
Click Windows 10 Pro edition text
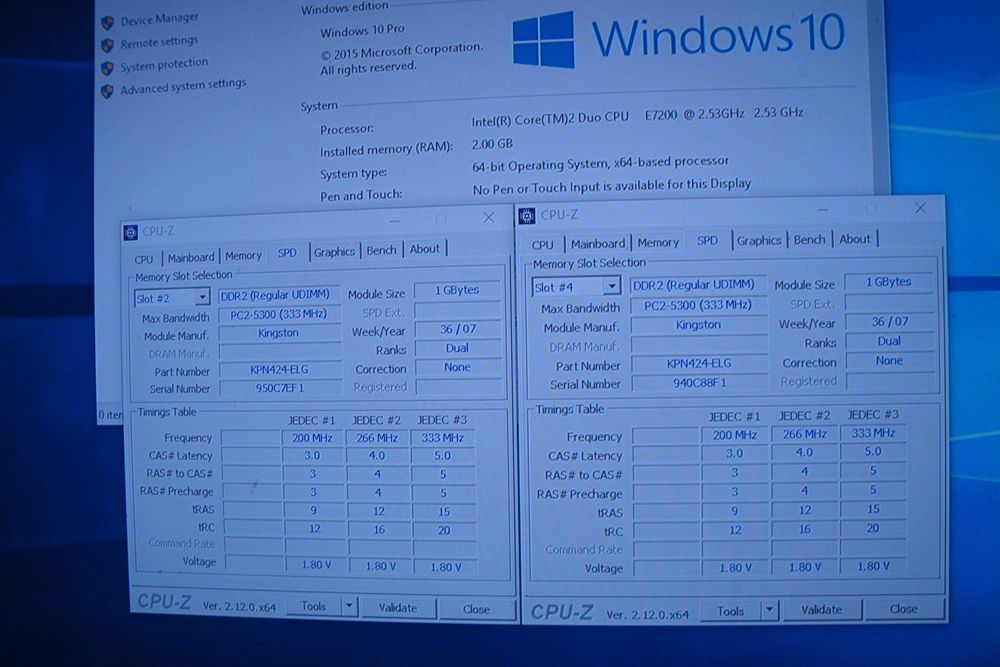pyautogui.click(x=362, y=31)
